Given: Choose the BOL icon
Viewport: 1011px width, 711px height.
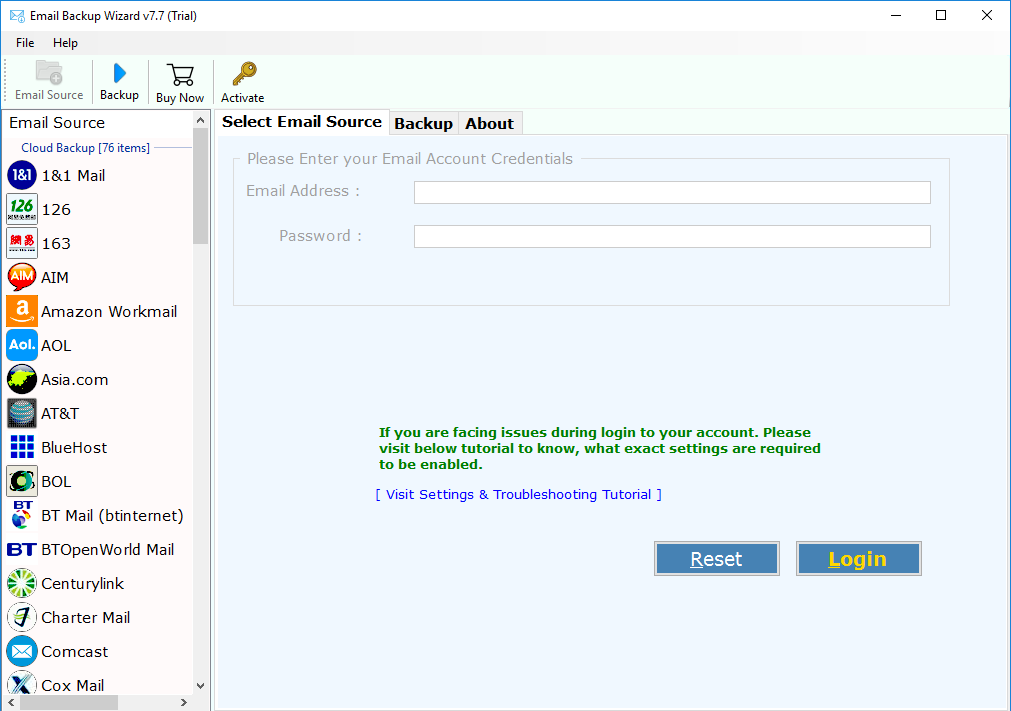Looking at the screenshot, I should [x=22, y=482].
